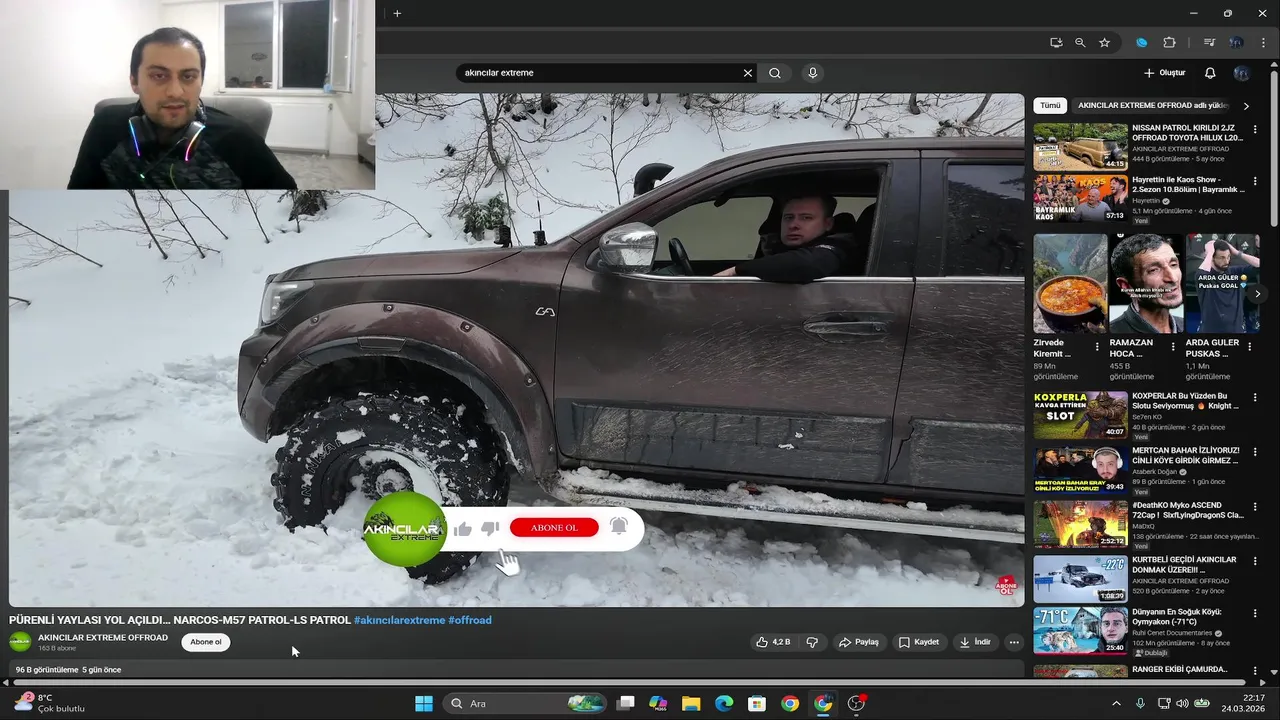The image size is (1280, 720).
Task: Bookmark this page with the star icon
Action: tap(1104, 43)
